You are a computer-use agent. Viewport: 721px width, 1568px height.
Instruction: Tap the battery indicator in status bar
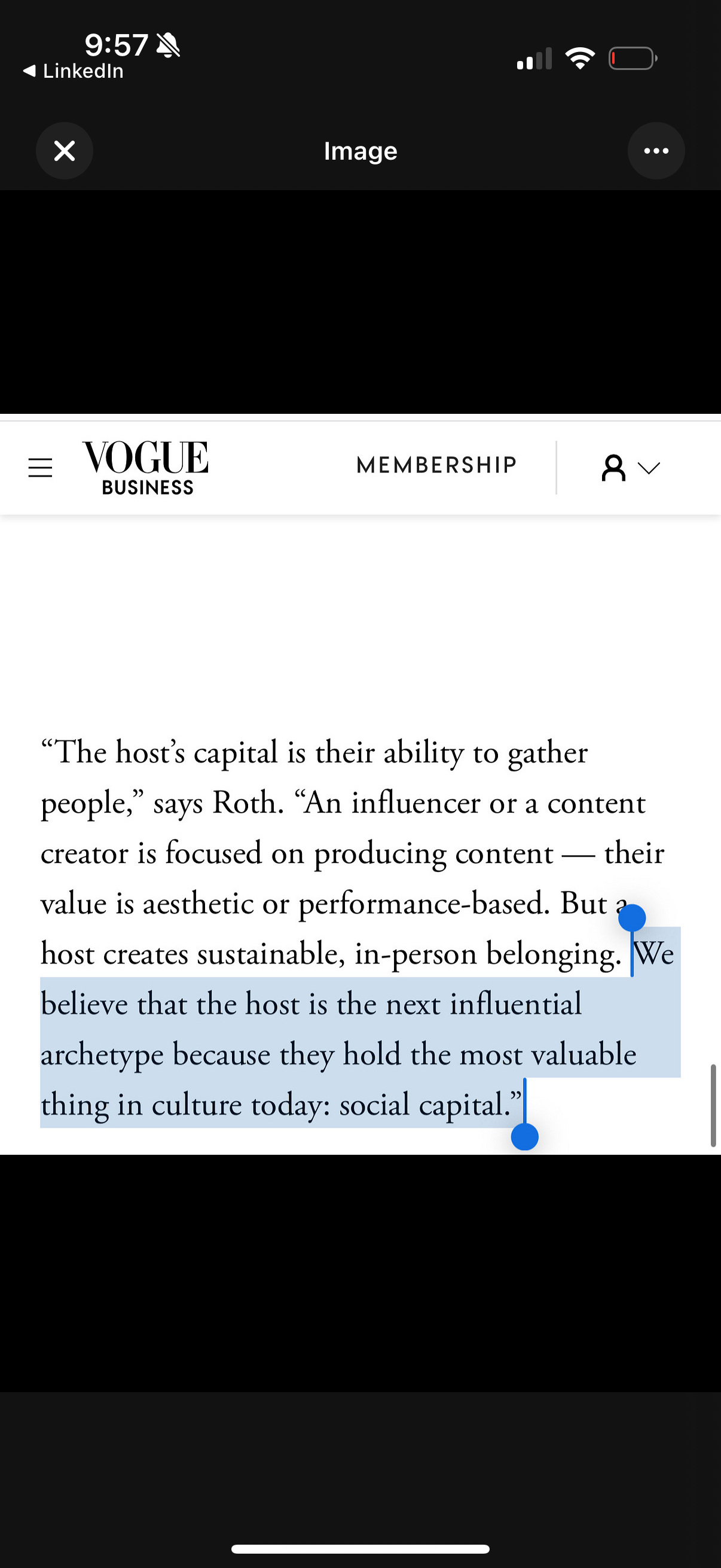633,59
